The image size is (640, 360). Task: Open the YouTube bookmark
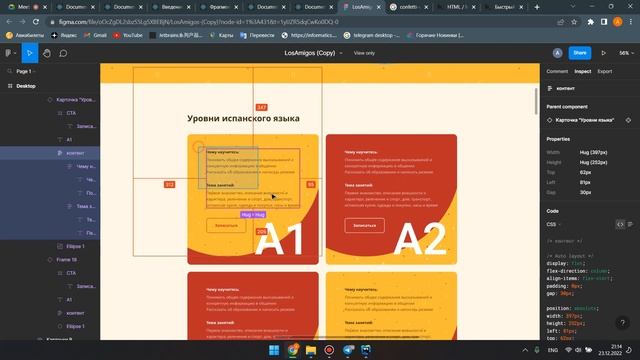(128, 36)
